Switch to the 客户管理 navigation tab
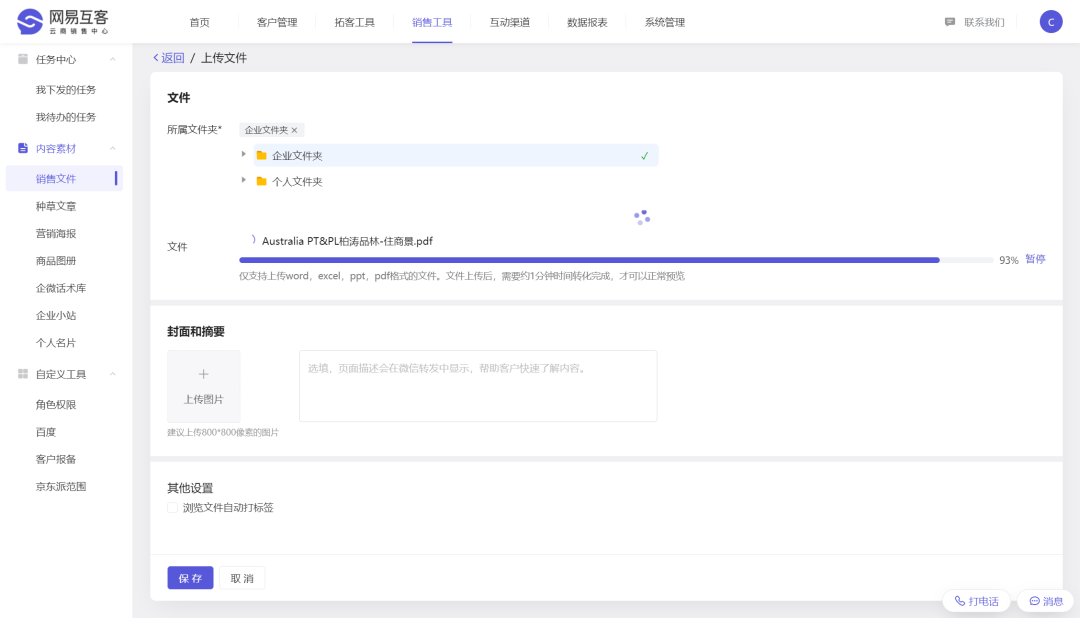This screenshot has width=1080, height=618. pyautogui.click(x=276, y=20)
